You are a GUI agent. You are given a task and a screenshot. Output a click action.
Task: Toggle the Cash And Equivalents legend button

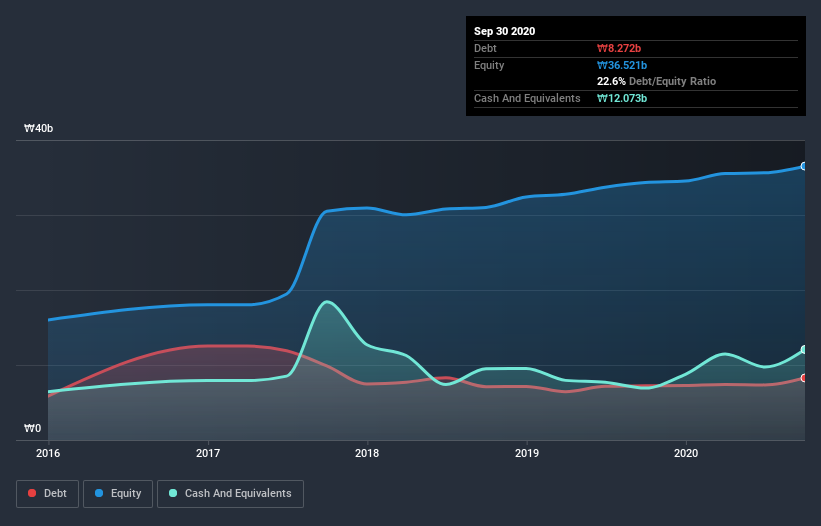coord(230,494)
